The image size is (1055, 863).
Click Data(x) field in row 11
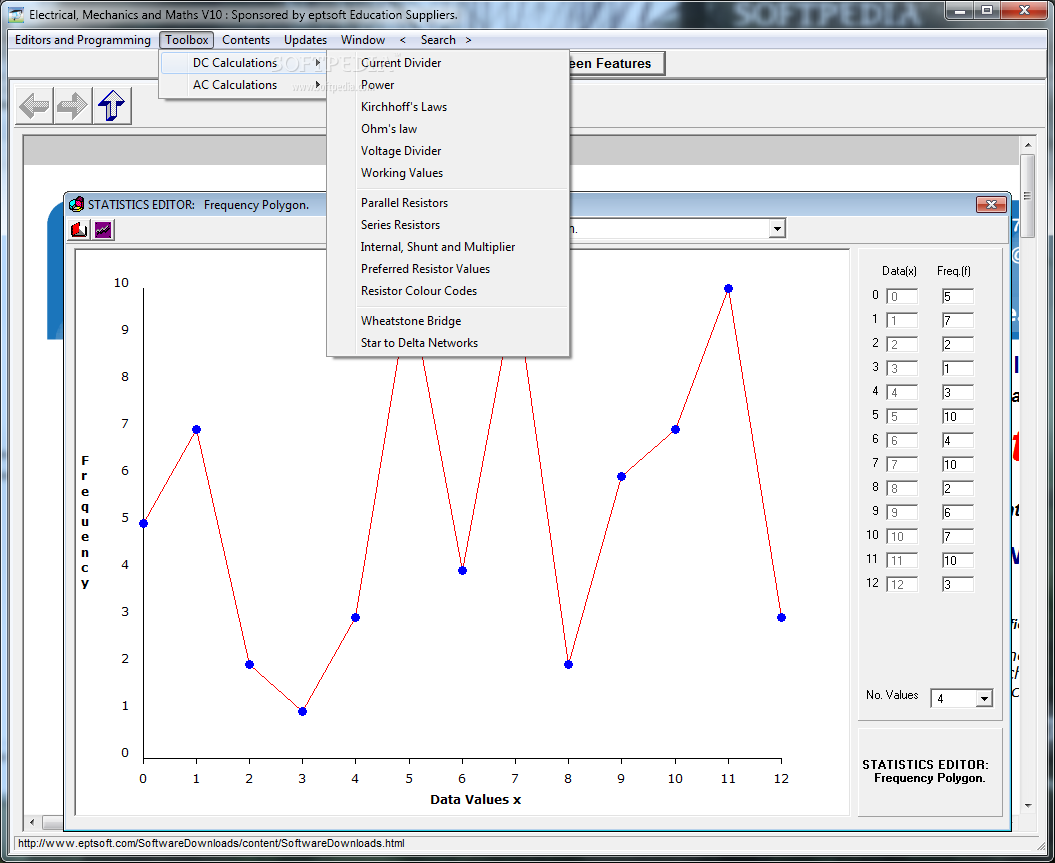(x=902, y=560)
